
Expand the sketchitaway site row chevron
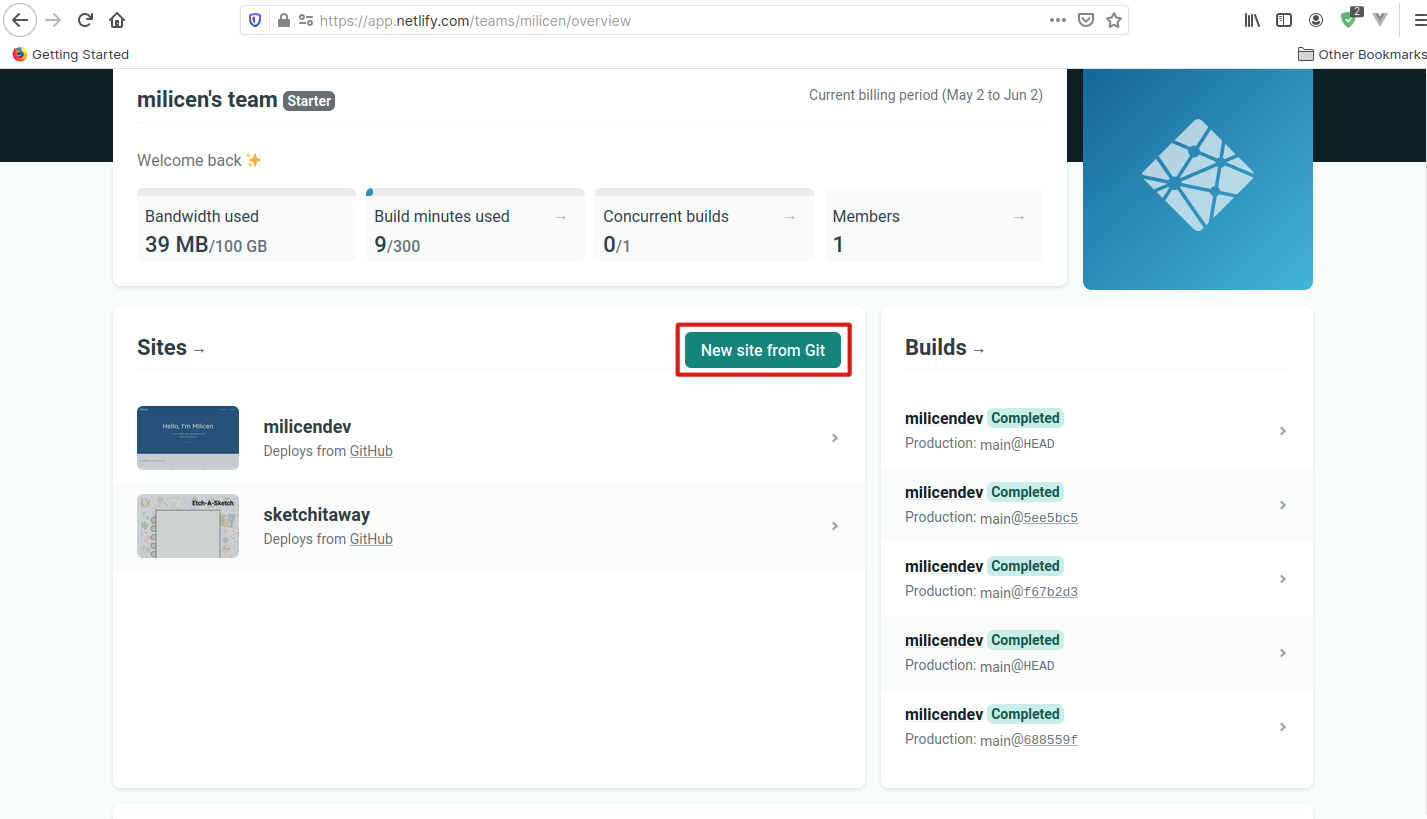(x=835, y=526)
